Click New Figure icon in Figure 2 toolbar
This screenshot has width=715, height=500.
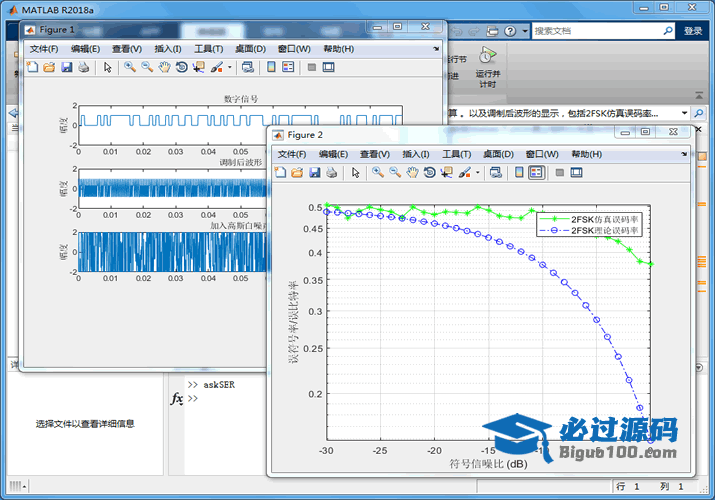pos(280,173)
